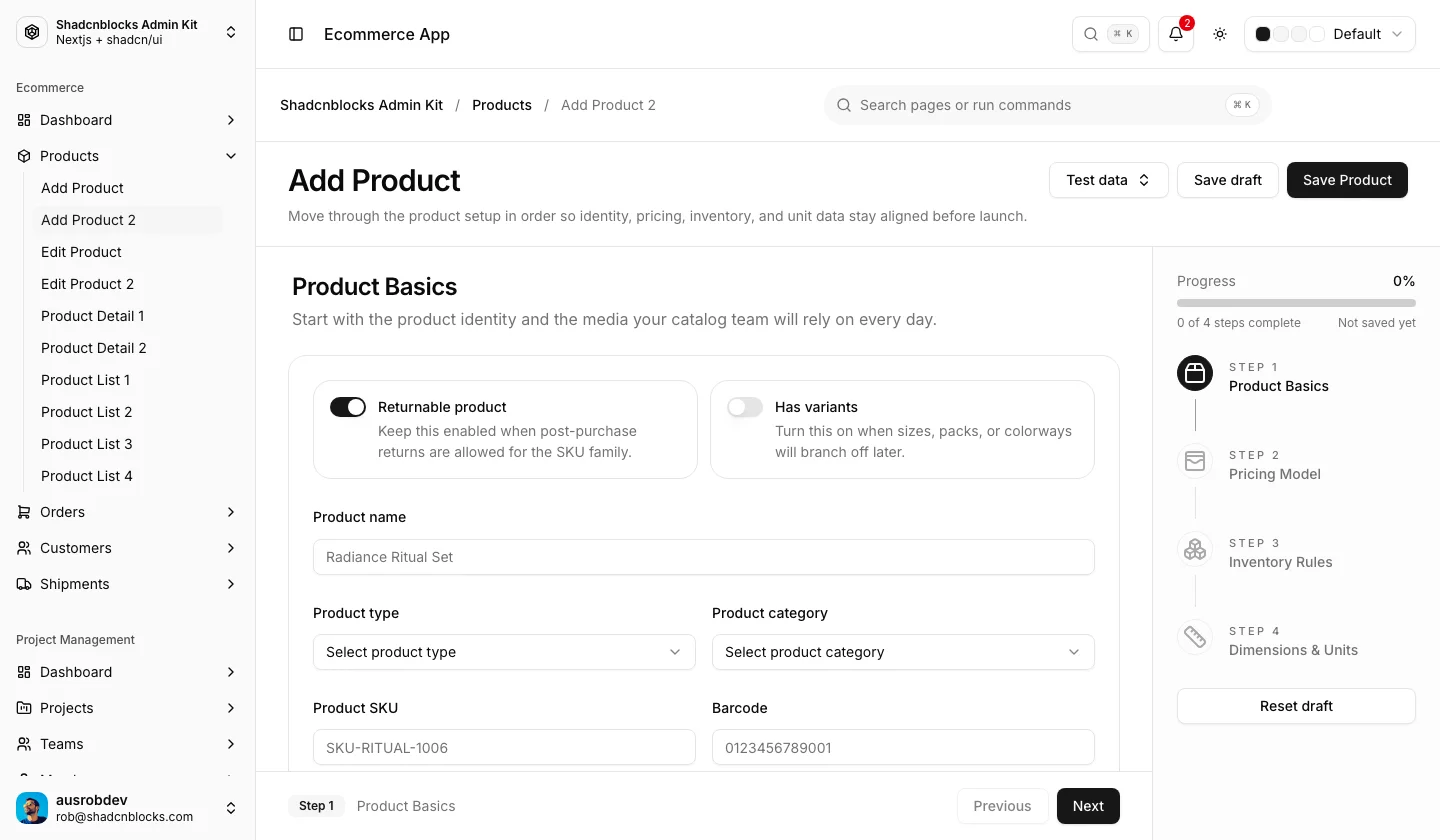Viewport: 1440px width, 840px height.
Task: Disable the Returnable product switch
Action: pyautogui.click(x=348, y=407)
